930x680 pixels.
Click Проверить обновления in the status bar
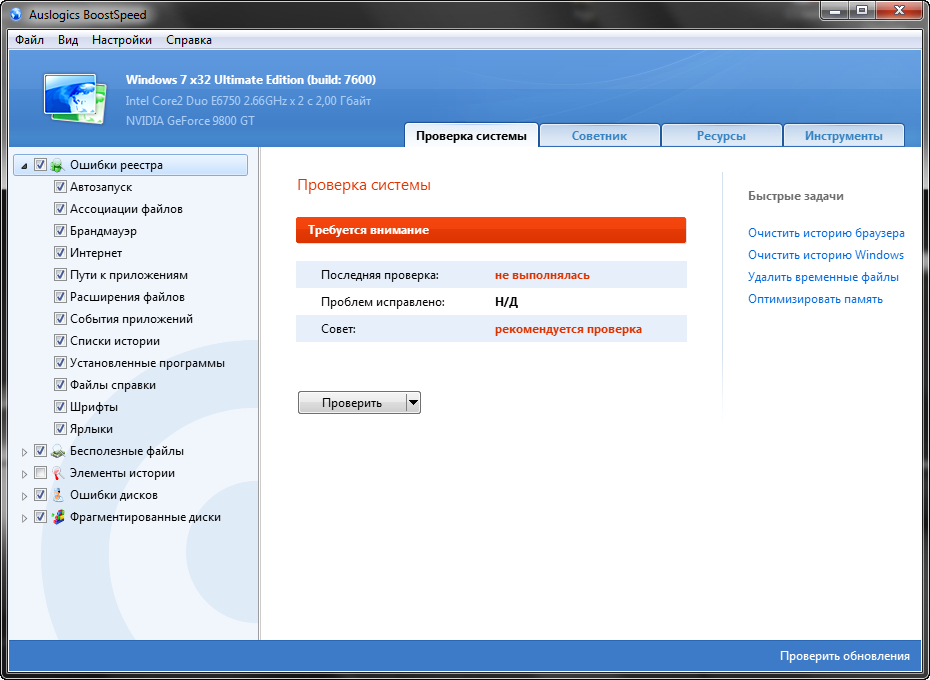pos(845,656)
